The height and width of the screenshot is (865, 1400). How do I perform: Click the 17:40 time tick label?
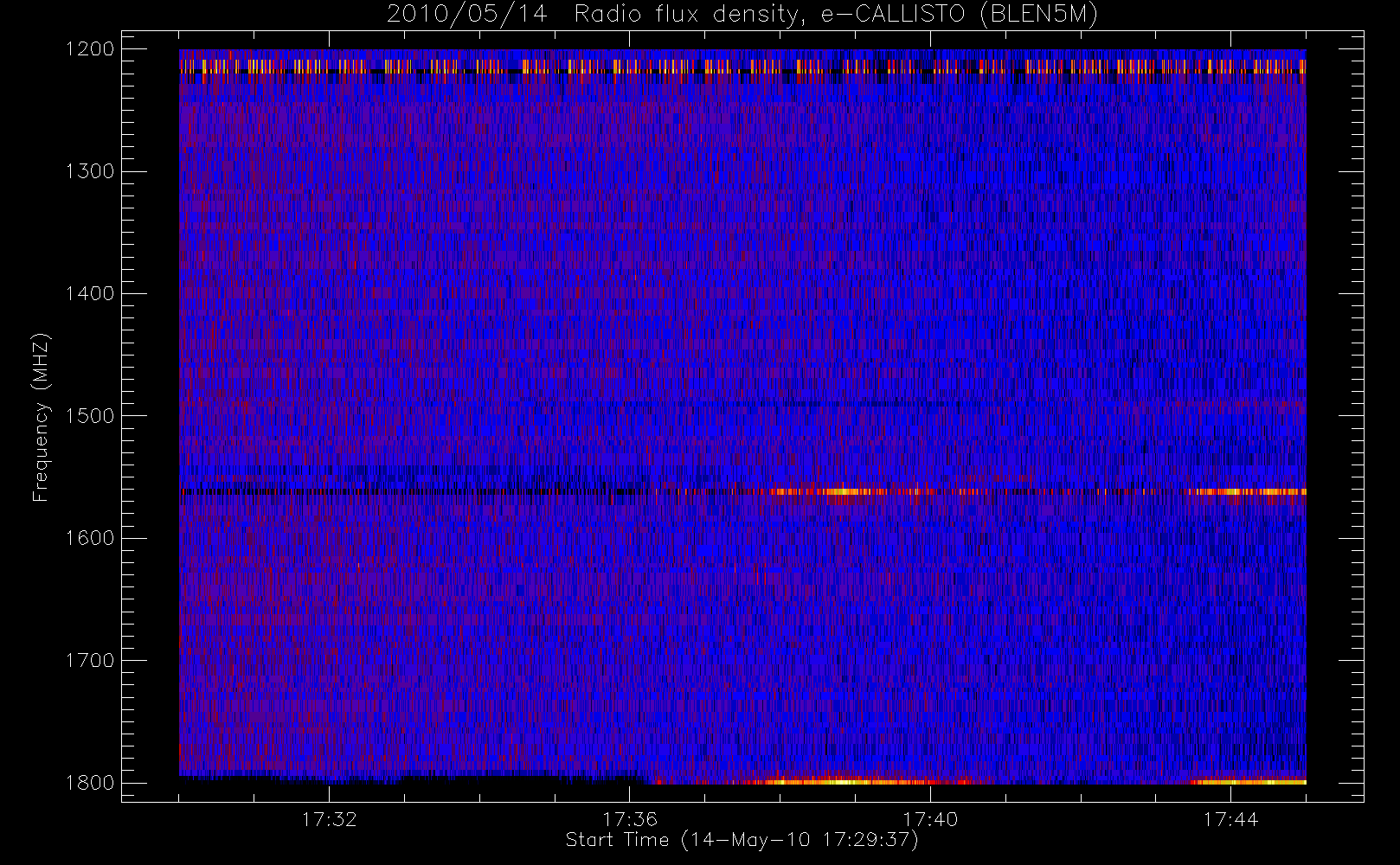click(x=930, y=819)
